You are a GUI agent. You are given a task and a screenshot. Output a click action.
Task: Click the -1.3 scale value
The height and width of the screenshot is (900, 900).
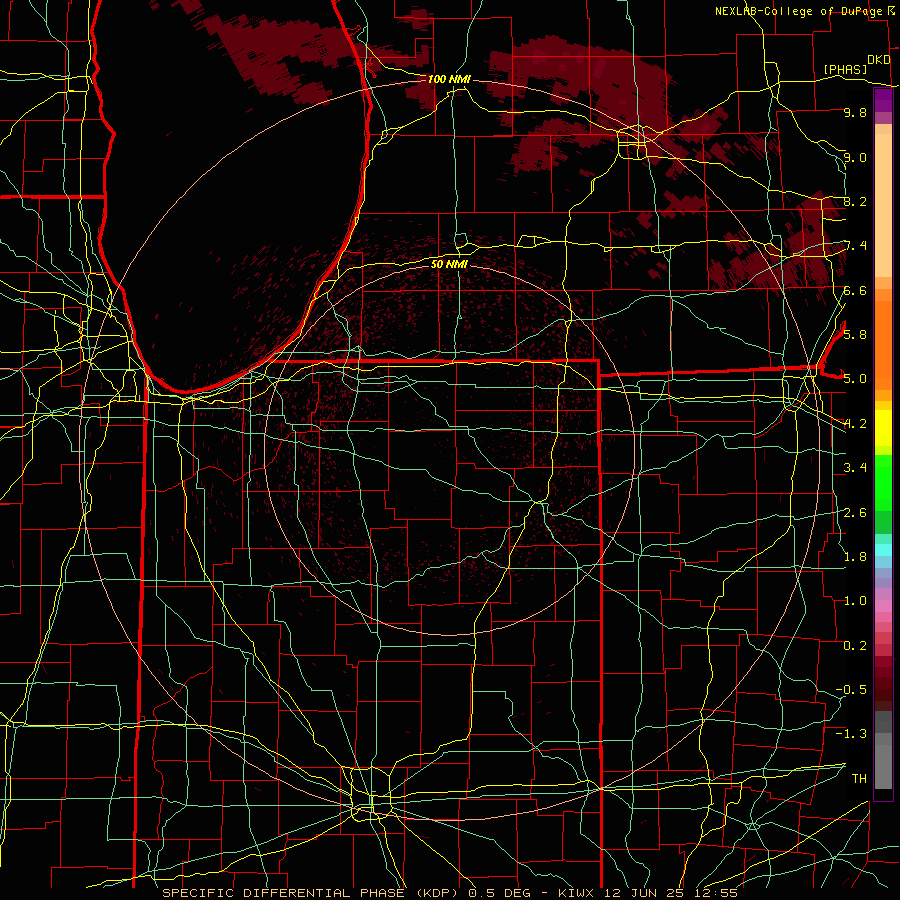click(851, 734)
